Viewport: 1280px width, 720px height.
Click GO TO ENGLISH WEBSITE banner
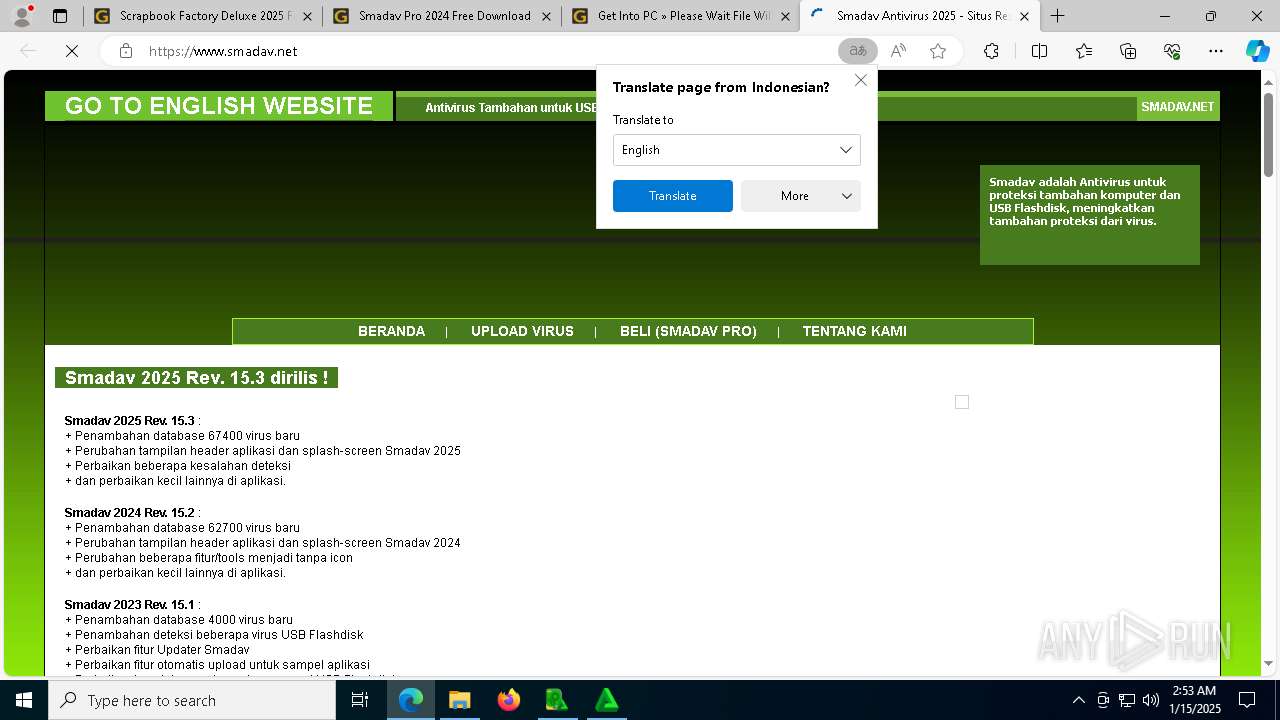[x=218, y=106]
